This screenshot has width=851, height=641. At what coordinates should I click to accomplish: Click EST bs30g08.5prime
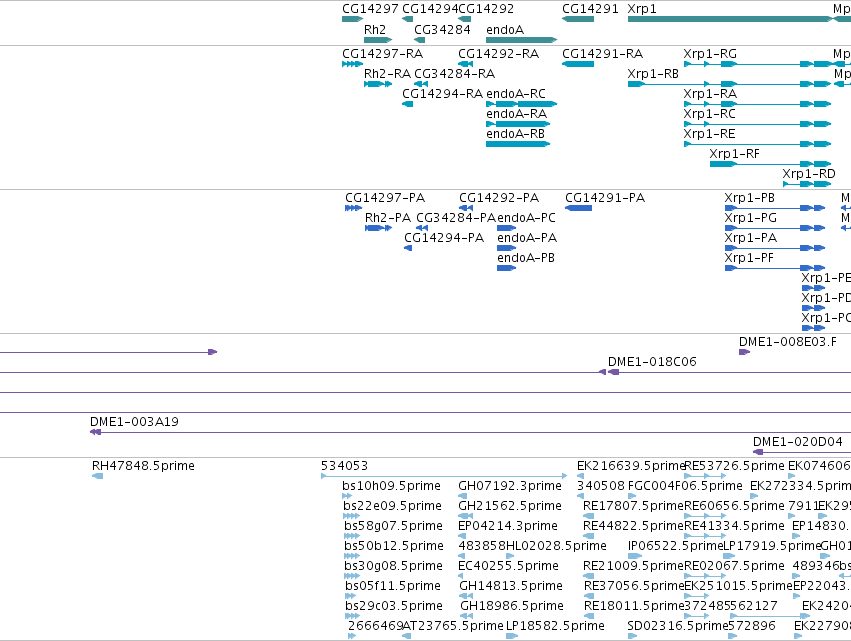352,576
